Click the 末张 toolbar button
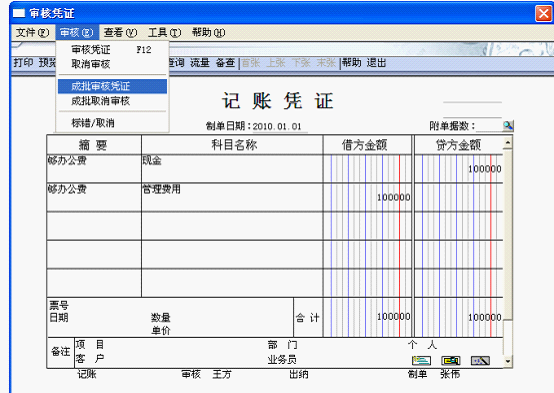The width and height of the screenshot is (554, 393). coord(326,63)
